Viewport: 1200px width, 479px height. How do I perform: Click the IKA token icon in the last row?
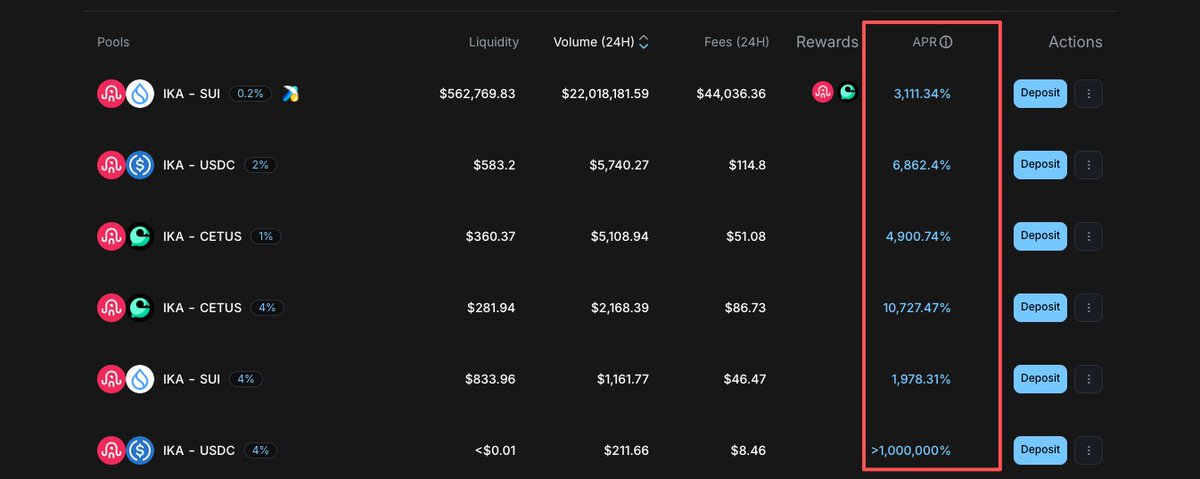tap(111, 451)
